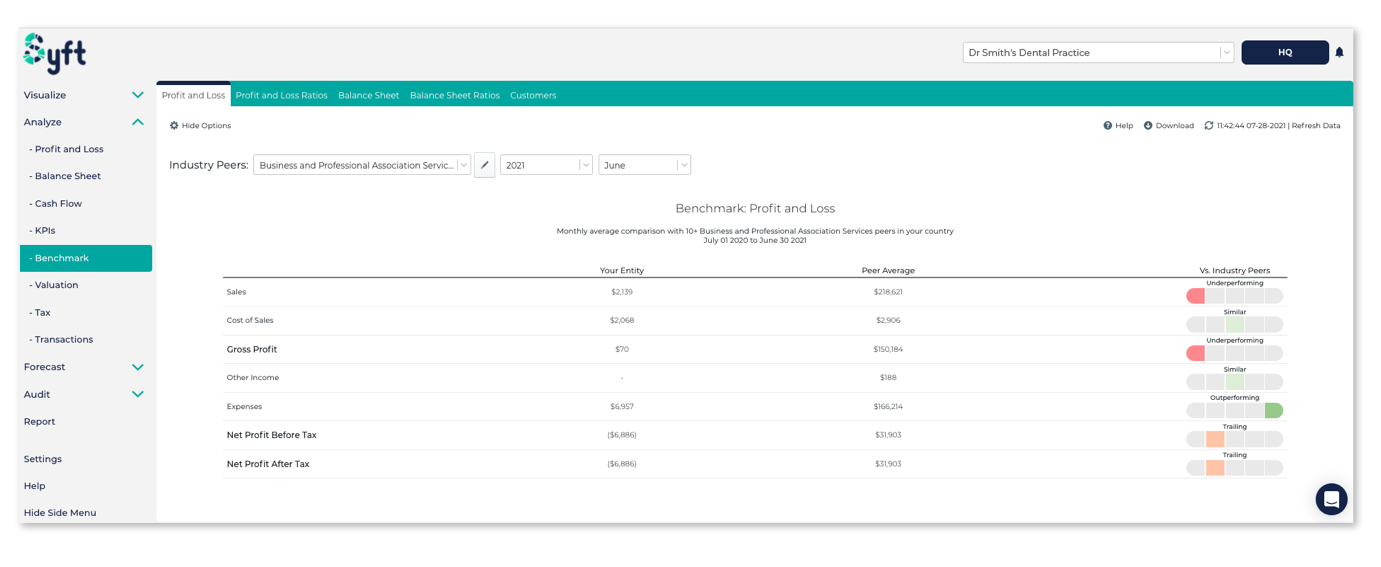Click Net Profit After Tax label
1381x567 pixels.
click(x=268, y=464)
